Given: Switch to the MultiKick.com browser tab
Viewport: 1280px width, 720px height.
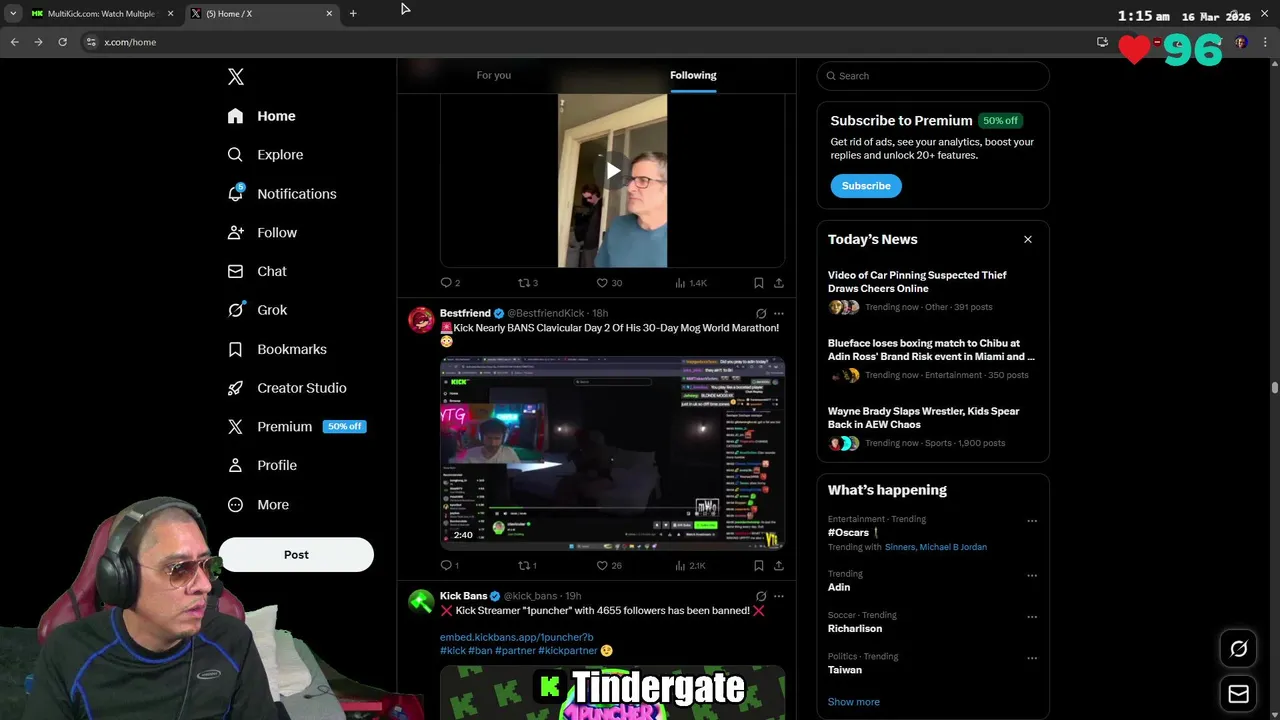Looking at the screenshot, I should click(100, 14).
